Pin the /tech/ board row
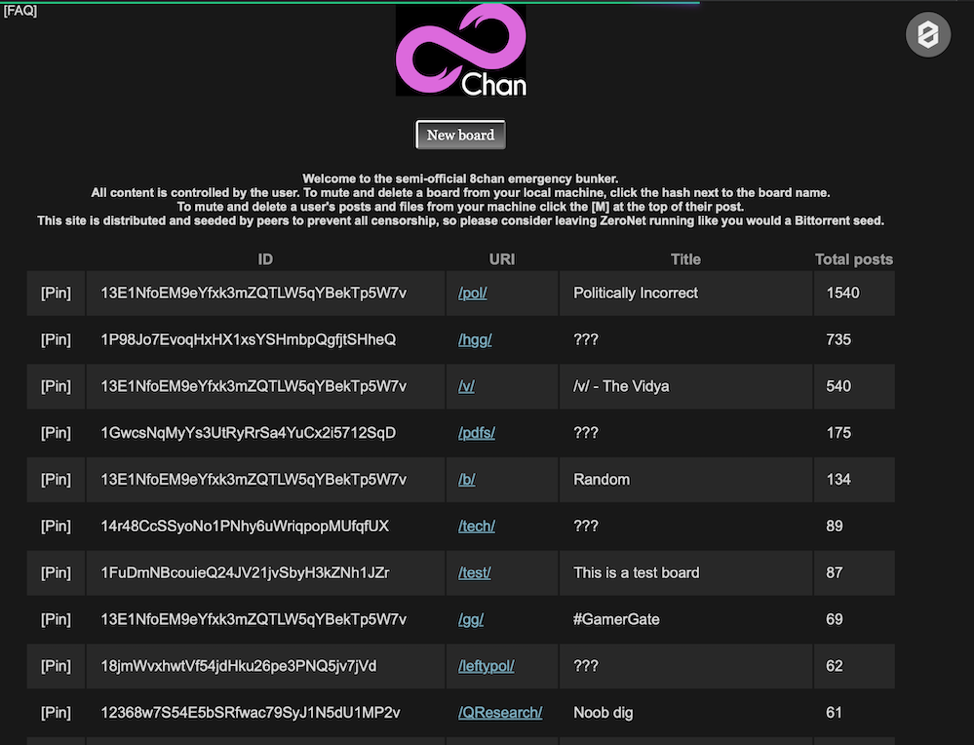The width and height of the screenshot is (974, 745). pos(56,526)
